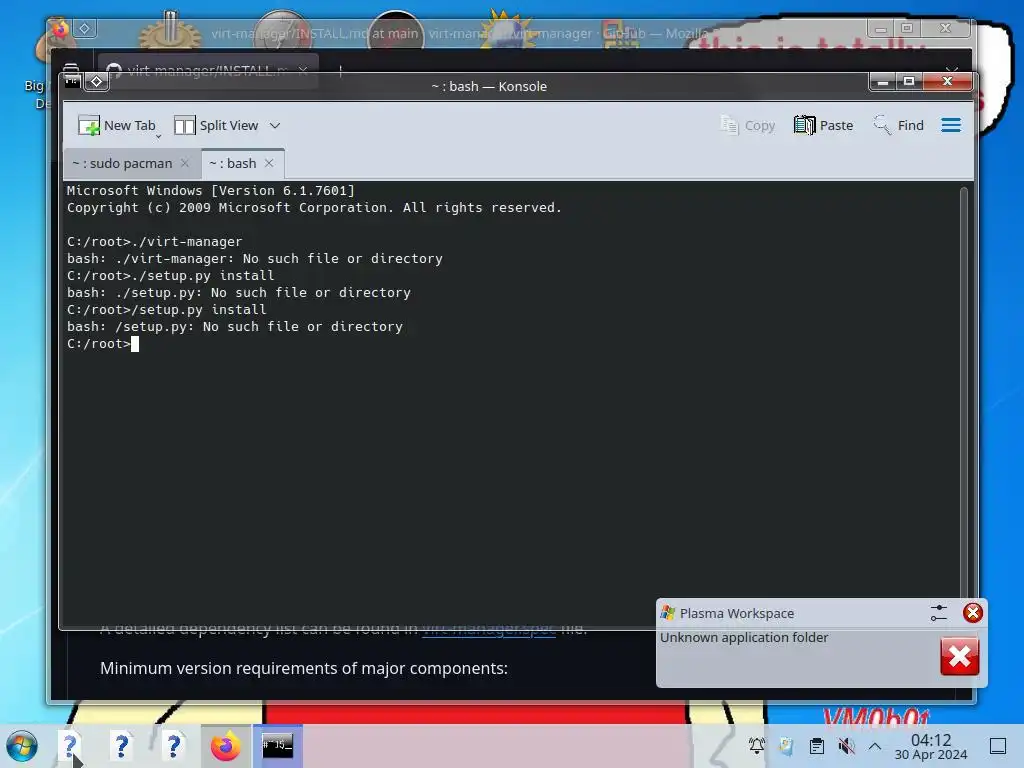1024x768 pixels.
Task: Expand hidden system tray icons
Action: [x=875, y=746]
